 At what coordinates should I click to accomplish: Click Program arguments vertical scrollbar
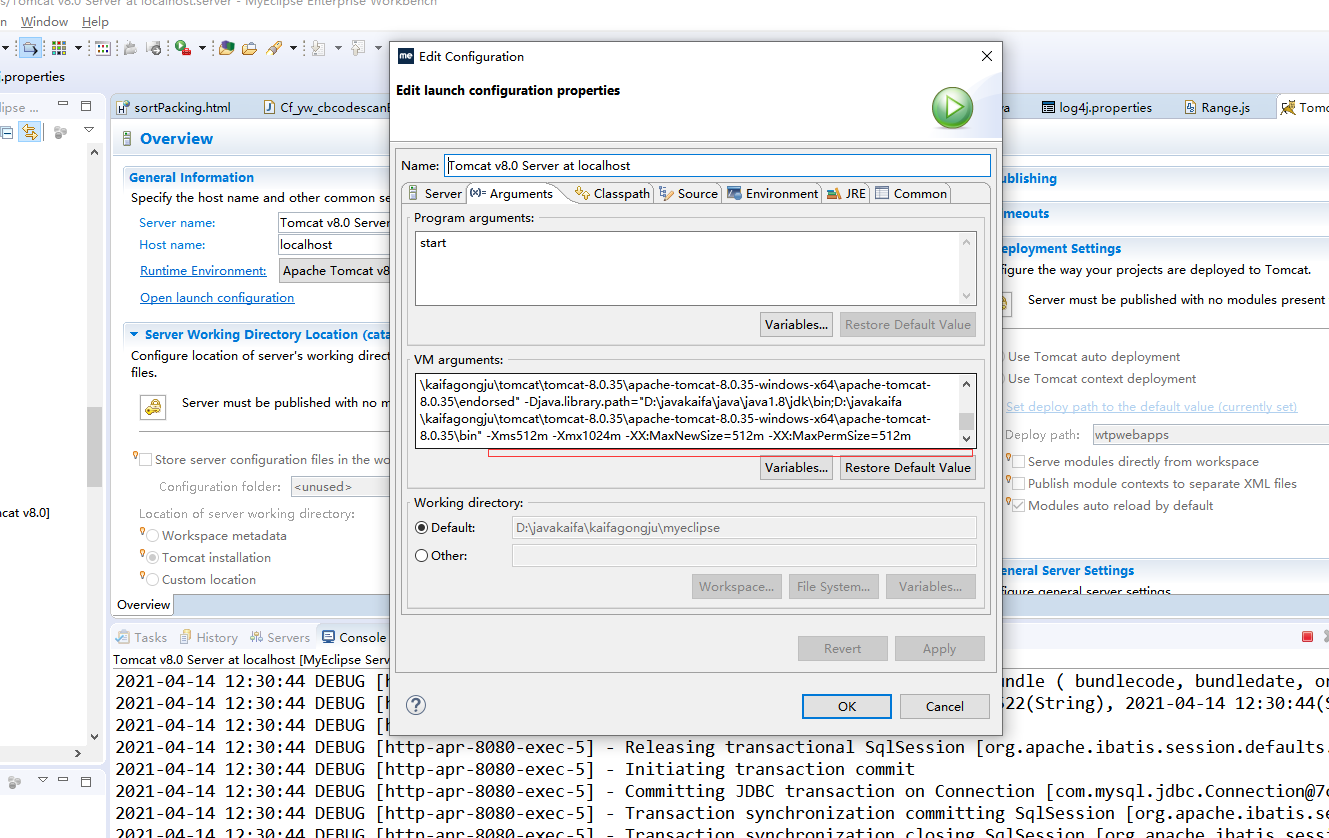pos(966,268)
